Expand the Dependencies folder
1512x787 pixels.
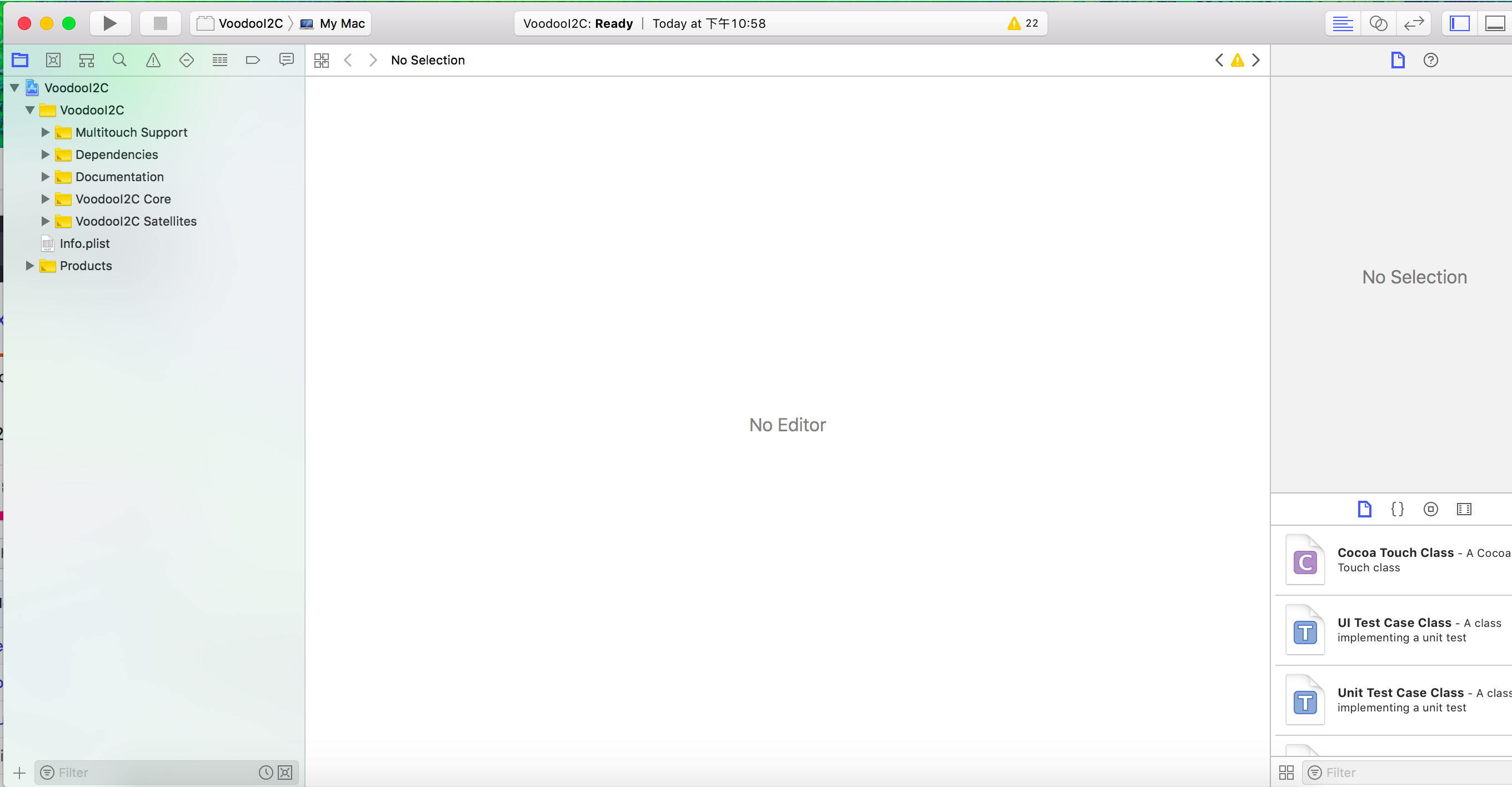click(45, 155)
